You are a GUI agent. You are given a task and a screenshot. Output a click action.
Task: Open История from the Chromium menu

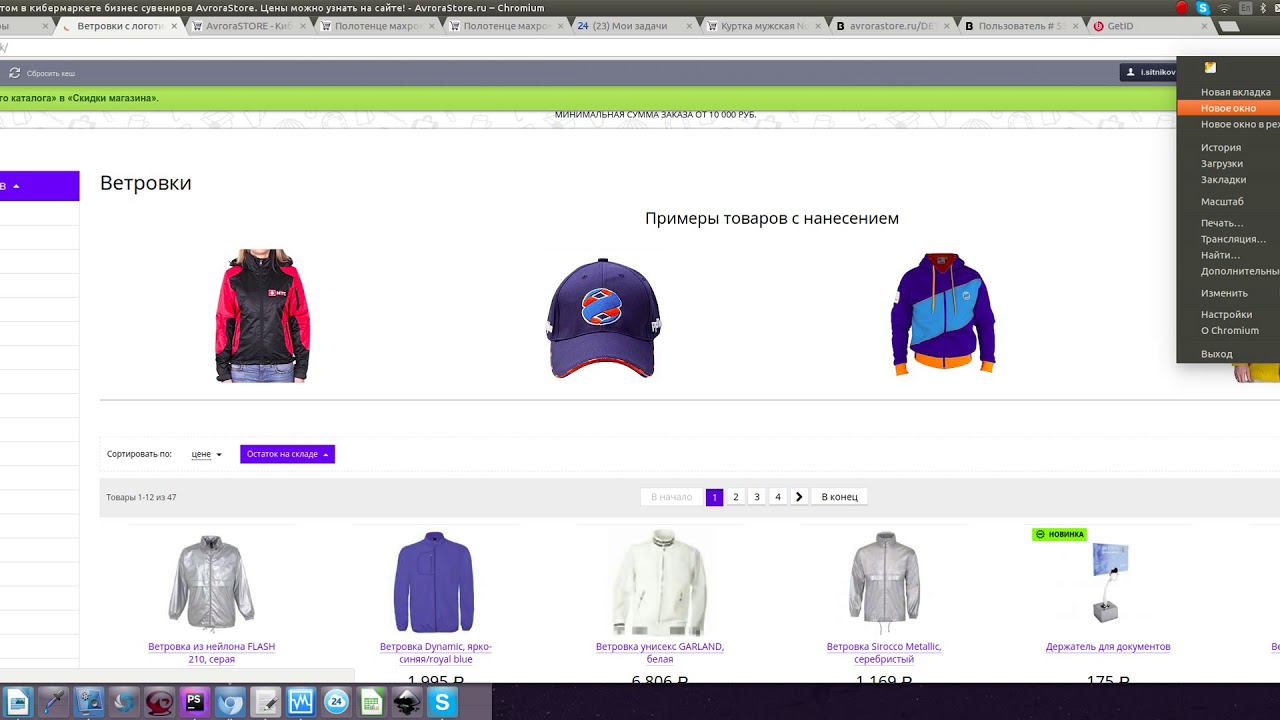[1221, 147]
